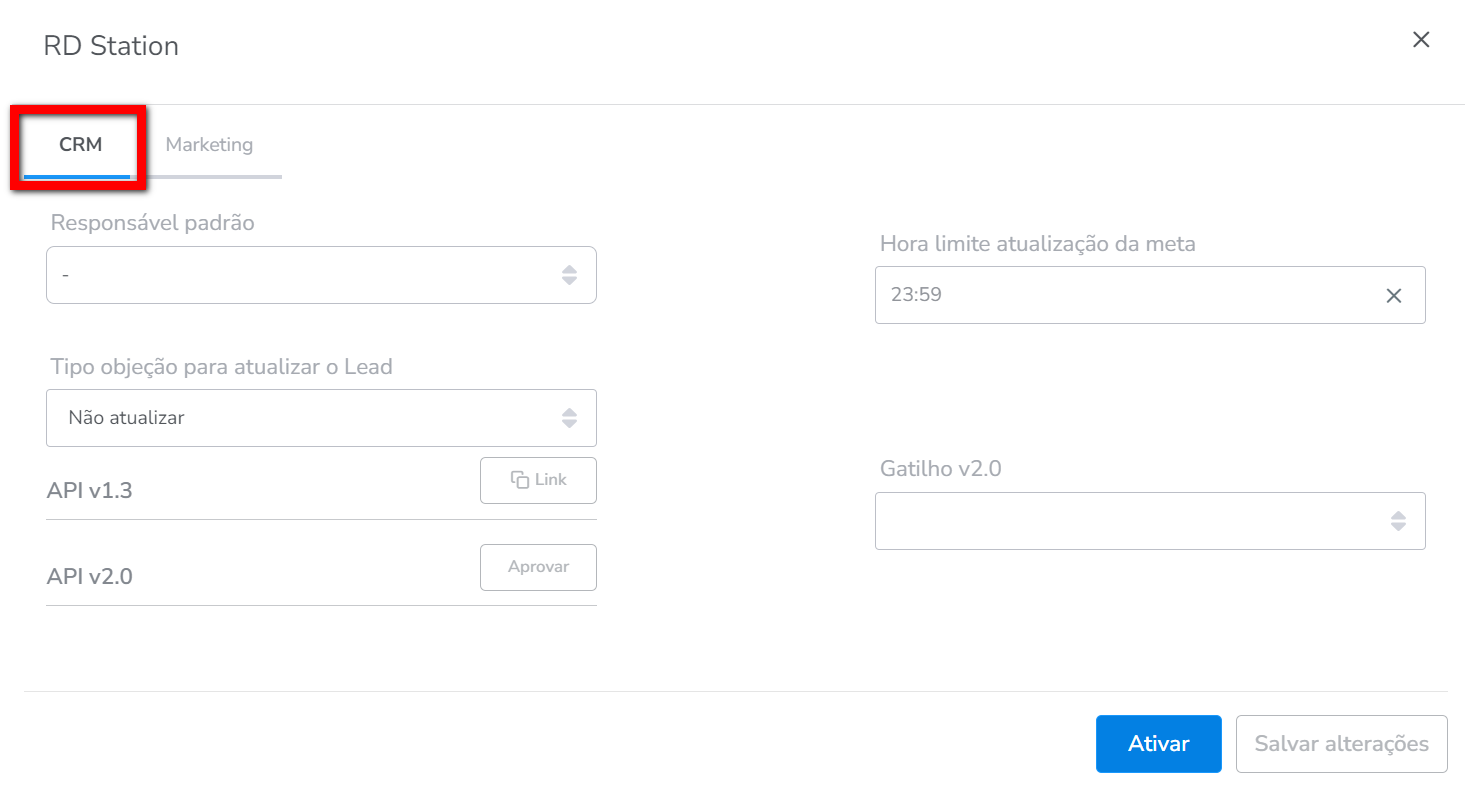Click the copy icon on the Link button
1470x794 pixels.
coord(520,481)
